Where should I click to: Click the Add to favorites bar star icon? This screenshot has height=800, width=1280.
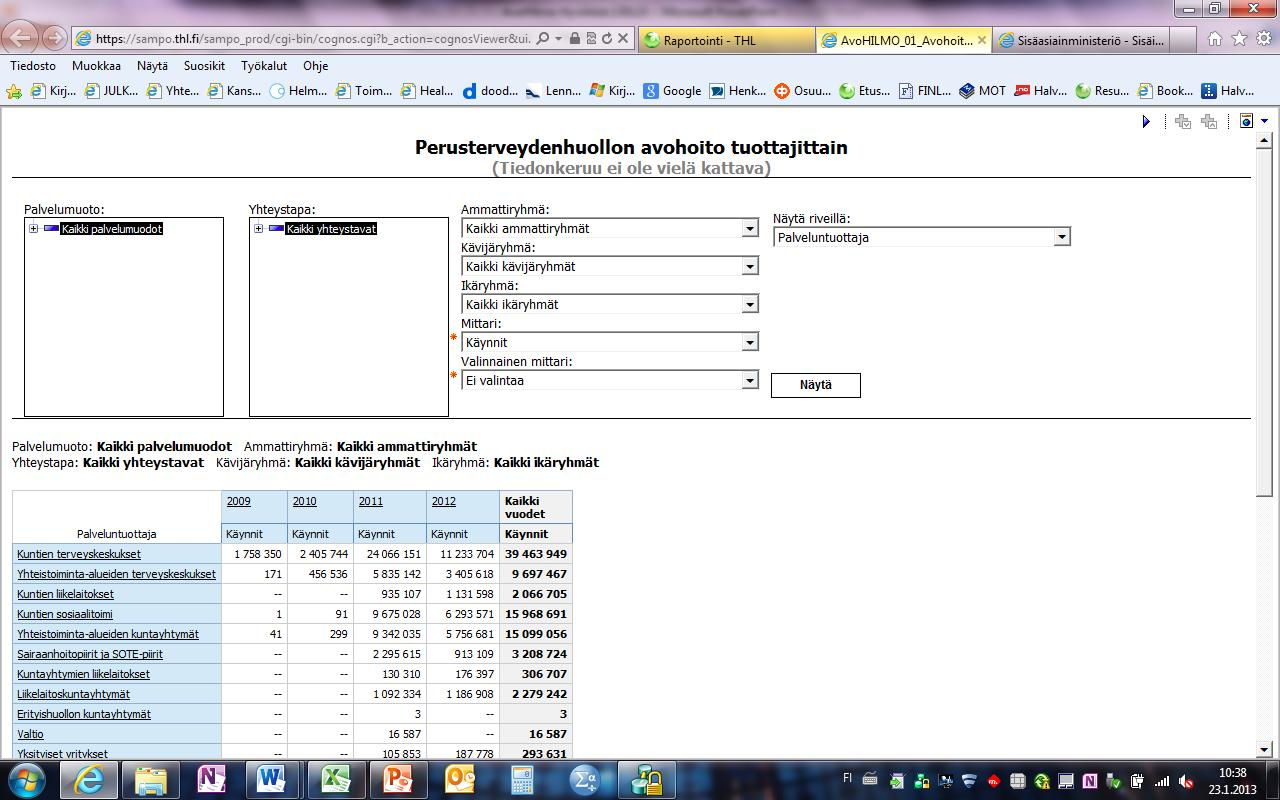[14, 91]
